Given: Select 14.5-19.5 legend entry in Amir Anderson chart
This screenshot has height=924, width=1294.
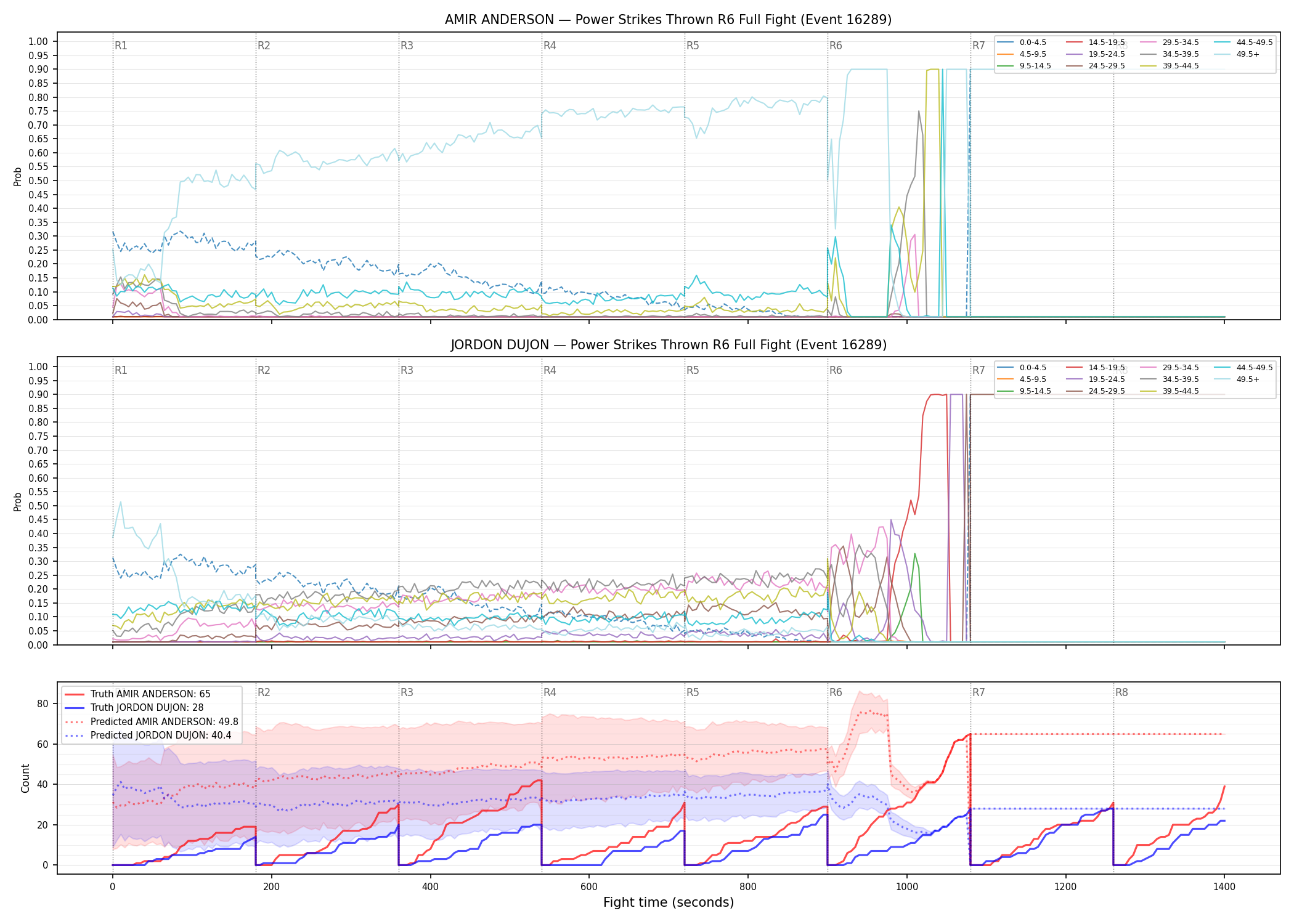Looking at the screenshot, I should 1096,43.
